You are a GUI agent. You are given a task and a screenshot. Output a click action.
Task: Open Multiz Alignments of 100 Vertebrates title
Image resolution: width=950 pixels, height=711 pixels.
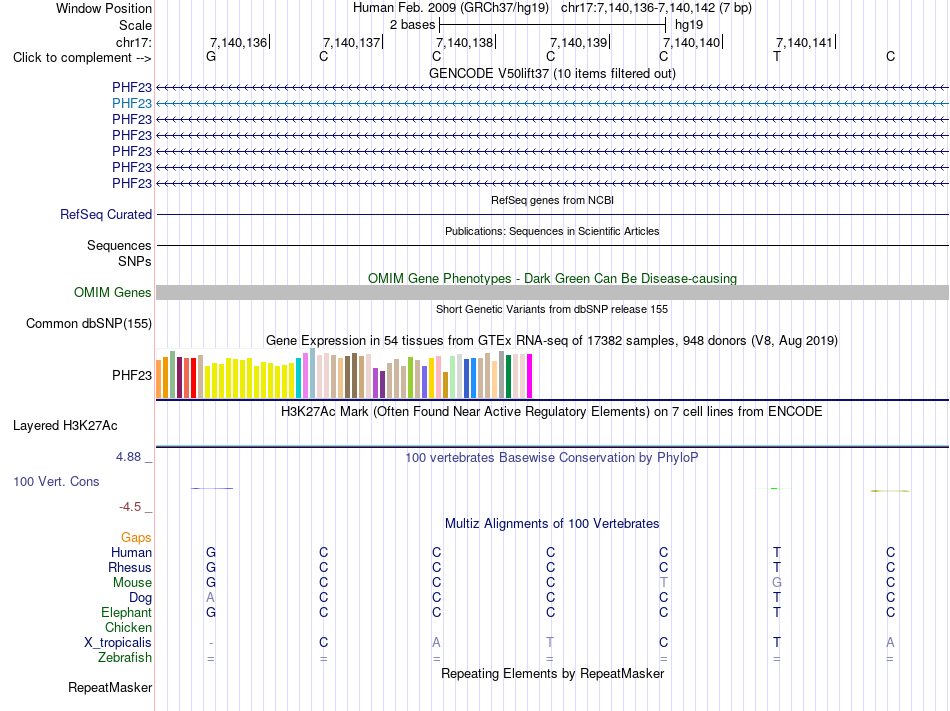[552, 523]
